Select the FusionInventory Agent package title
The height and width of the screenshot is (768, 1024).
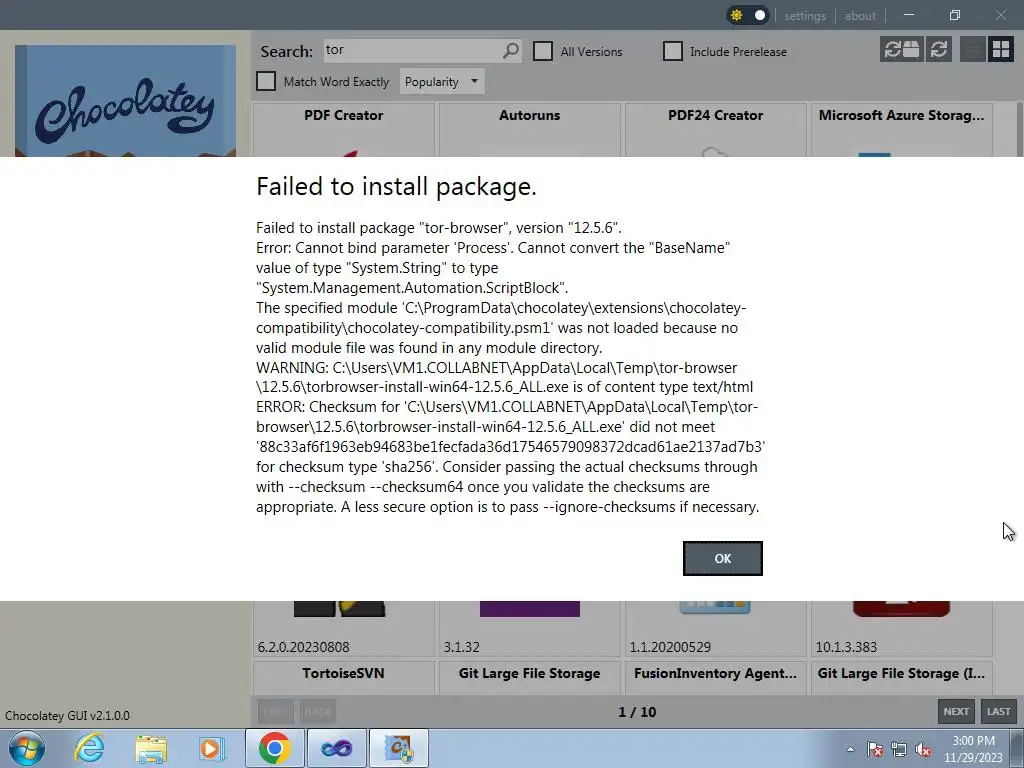(716, 673)
